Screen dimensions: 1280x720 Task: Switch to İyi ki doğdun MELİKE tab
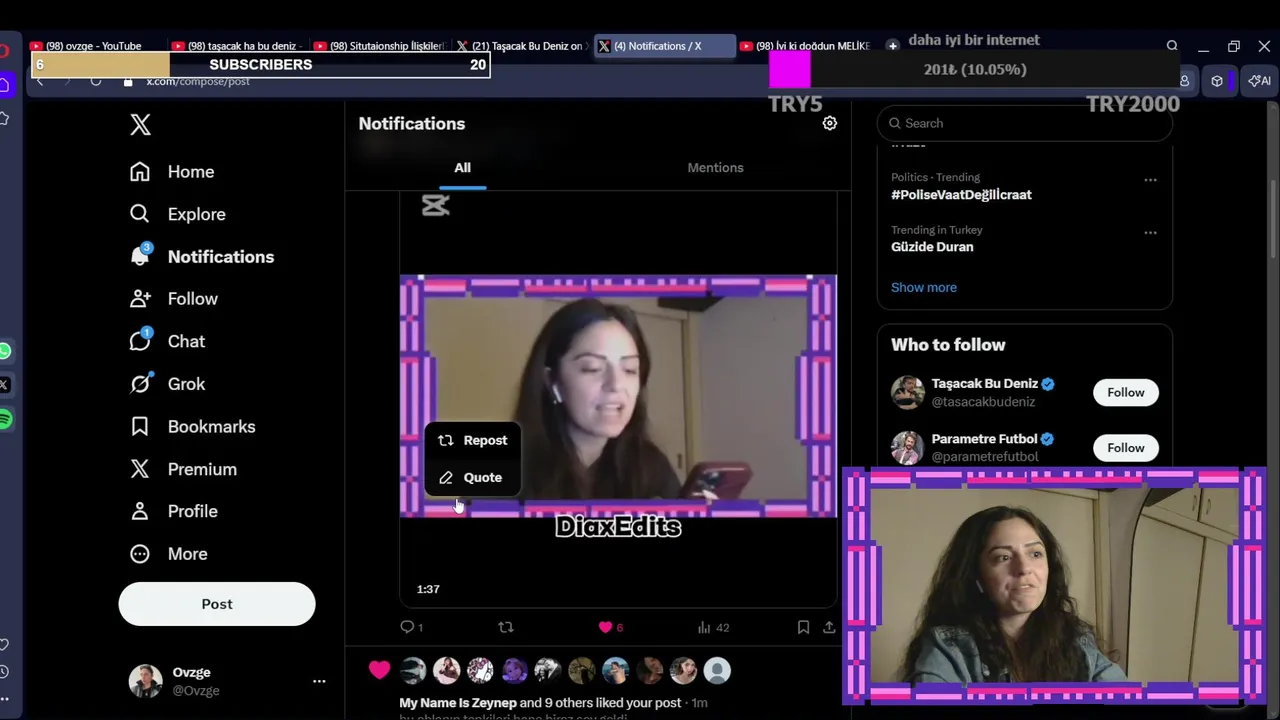point(805,46)
